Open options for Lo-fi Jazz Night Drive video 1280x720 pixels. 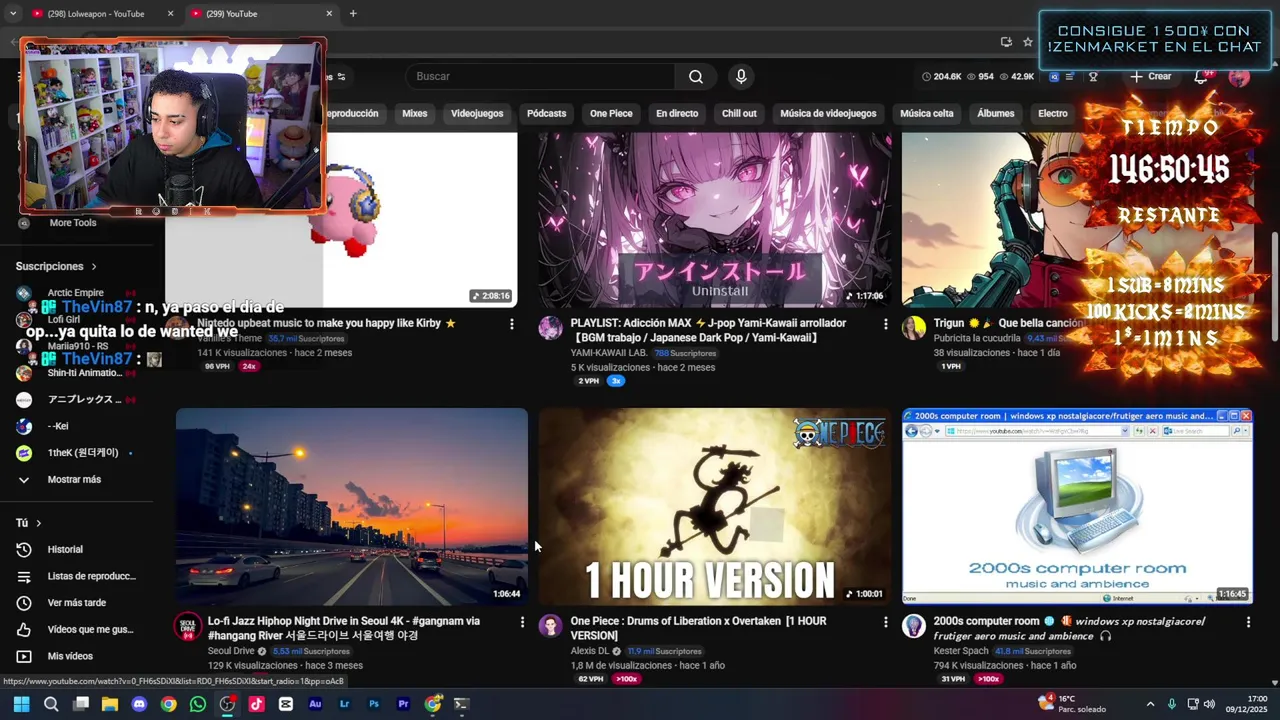coord(522,622)
